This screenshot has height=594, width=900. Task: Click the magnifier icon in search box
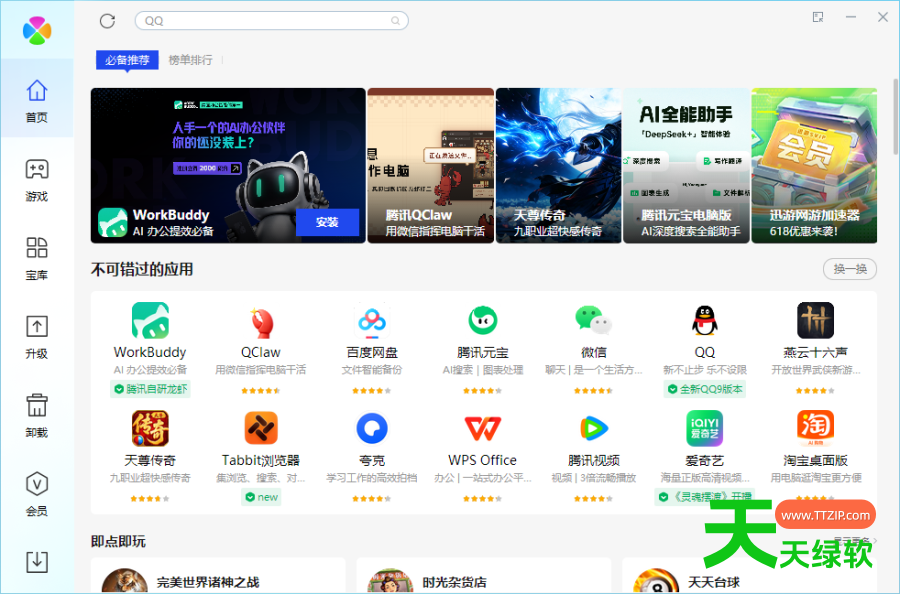point(395,21)
